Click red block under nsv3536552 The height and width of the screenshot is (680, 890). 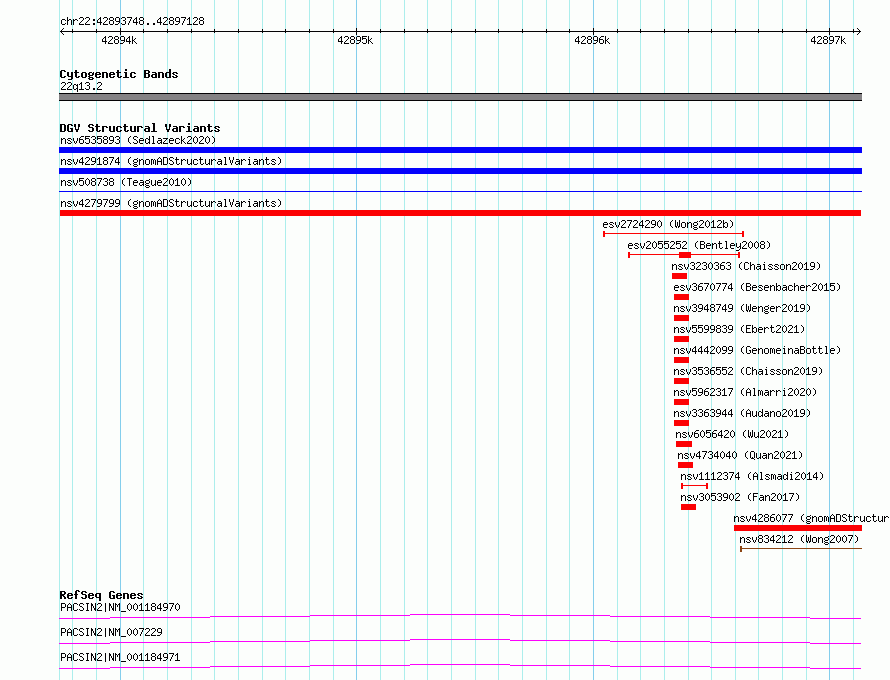[681, 381]
